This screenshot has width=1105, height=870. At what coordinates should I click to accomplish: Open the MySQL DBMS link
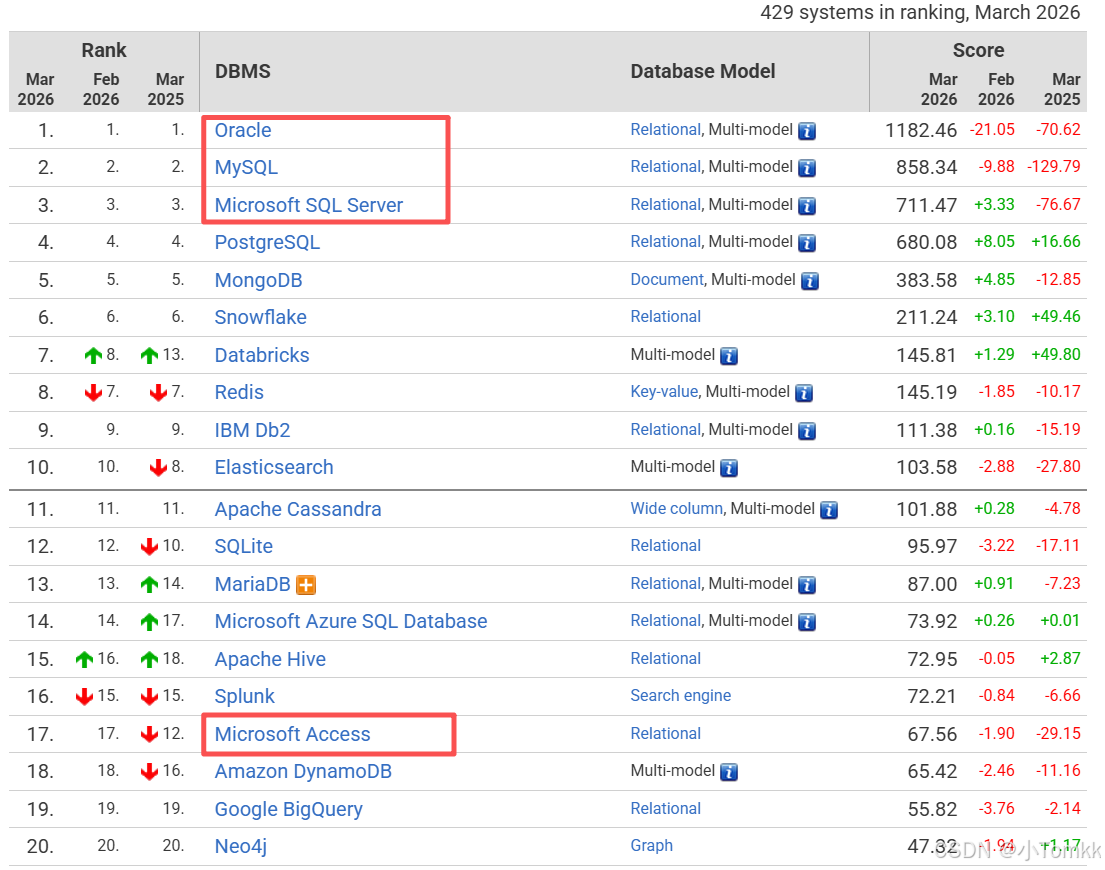pyautogui.click(x=246, y=168)
